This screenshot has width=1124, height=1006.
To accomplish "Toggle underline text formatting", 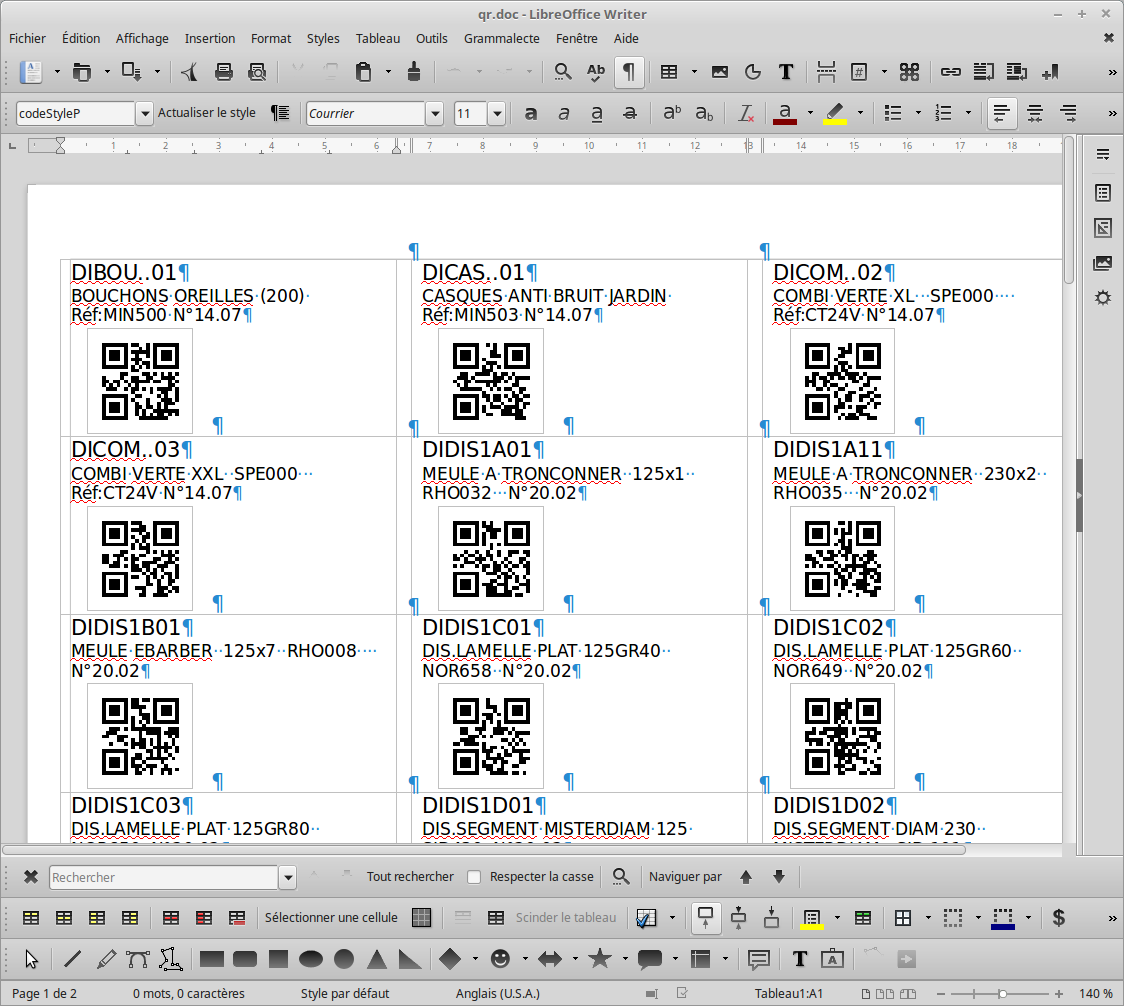I will point(596,113).
